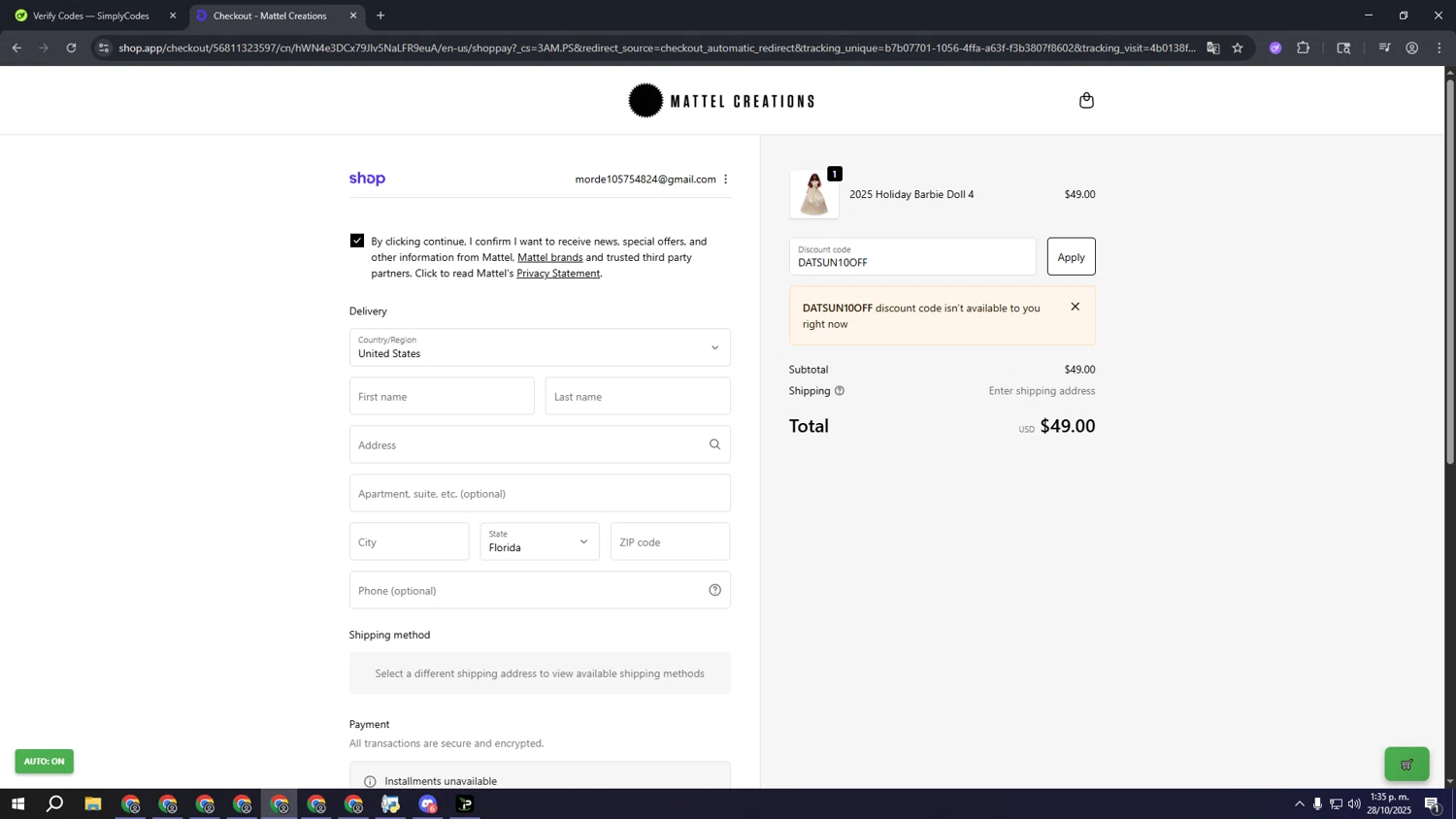Open the Mattel brands link
The width and height of the screenshot is (1456, 819).
pos(549,257)
